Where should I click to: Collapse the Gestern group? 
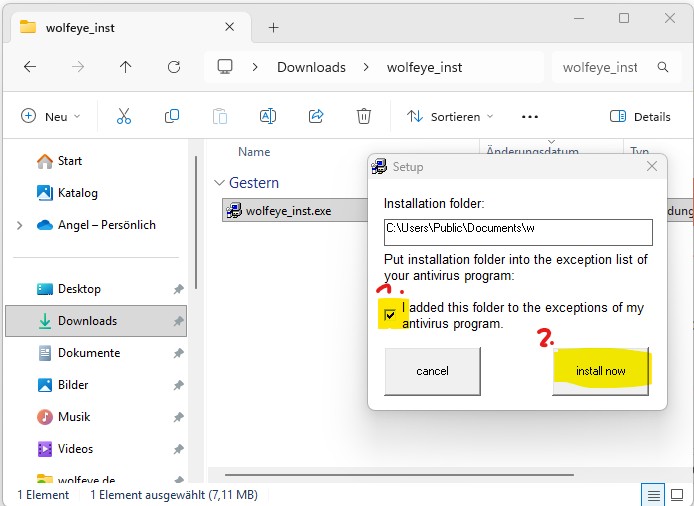click(219, 184)
